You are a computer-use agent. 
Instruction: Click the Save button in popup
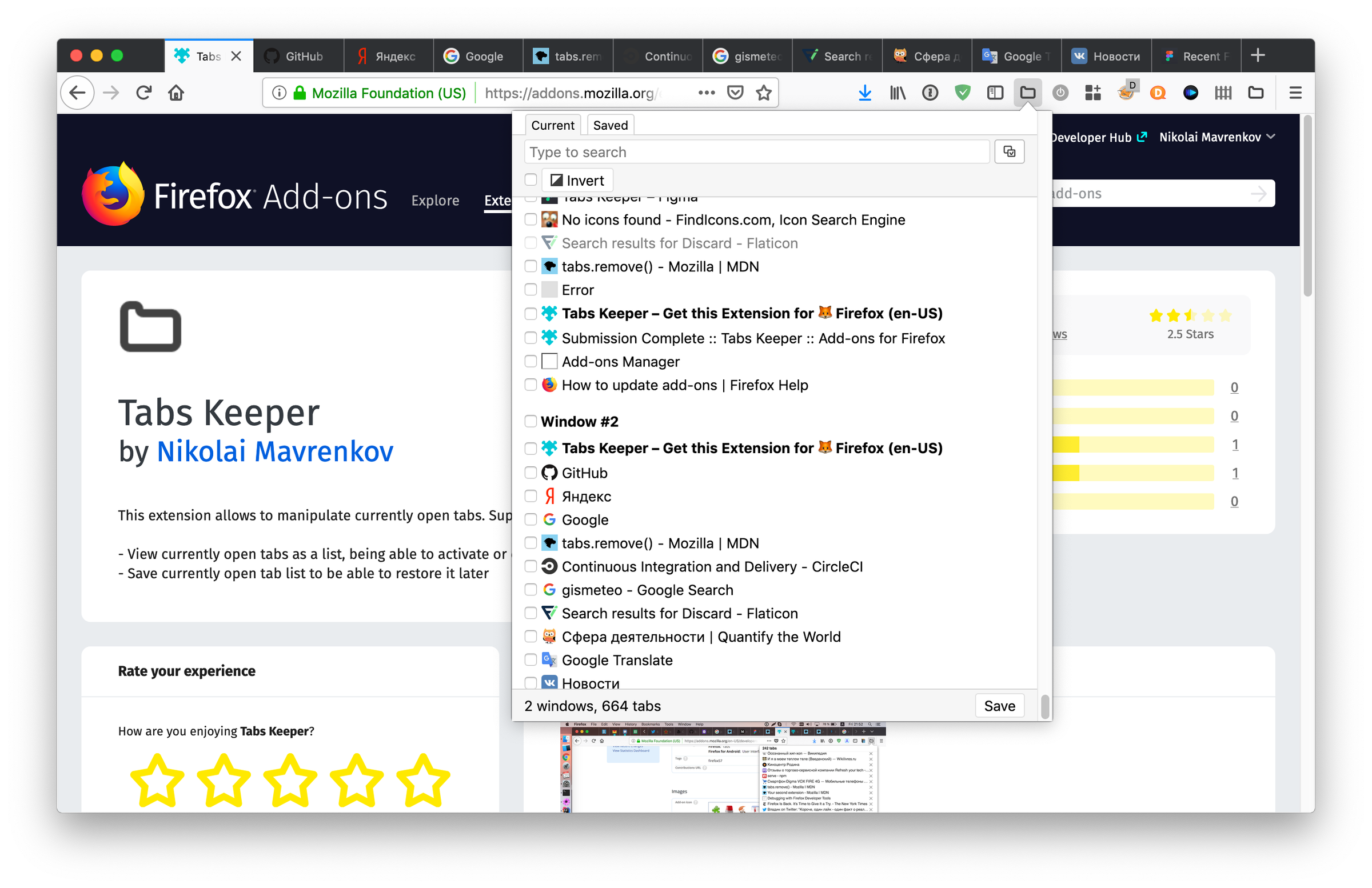click(x=999, y=706)
